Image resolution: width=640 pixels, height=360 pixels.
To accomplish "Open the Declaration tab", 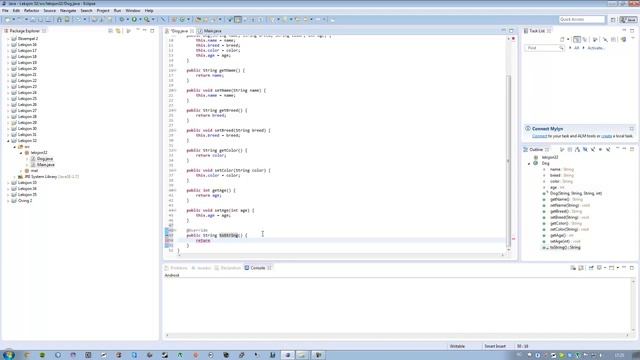I will [x=228, y=268].
